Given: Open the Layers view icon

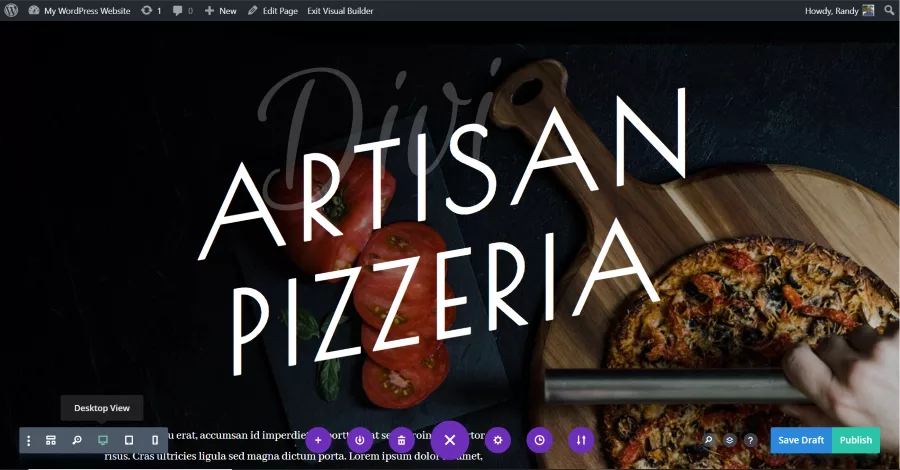Looking at the screenshot, I should 730,440.
